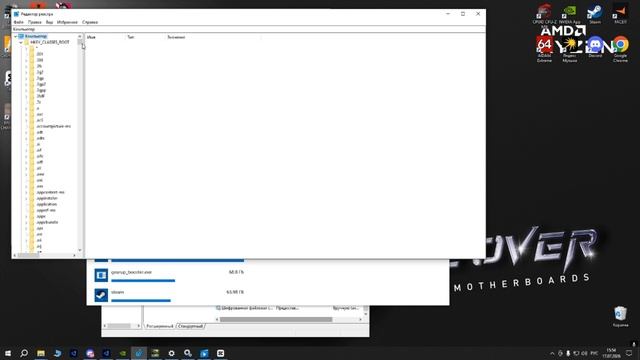Expand the .appxbundle key

pyautogui.click(x=27, y=222)
